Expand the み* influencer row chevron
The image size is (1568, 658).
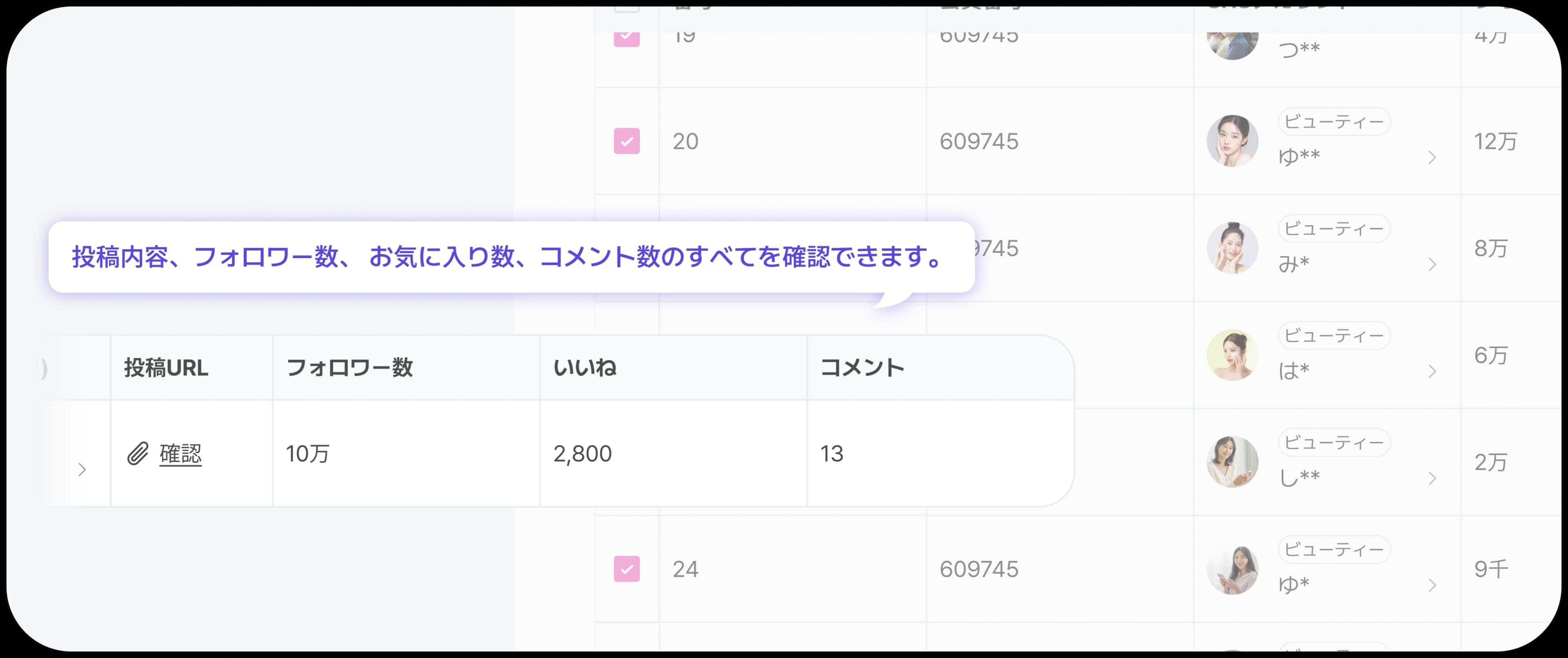click(x=1432, y=264)
